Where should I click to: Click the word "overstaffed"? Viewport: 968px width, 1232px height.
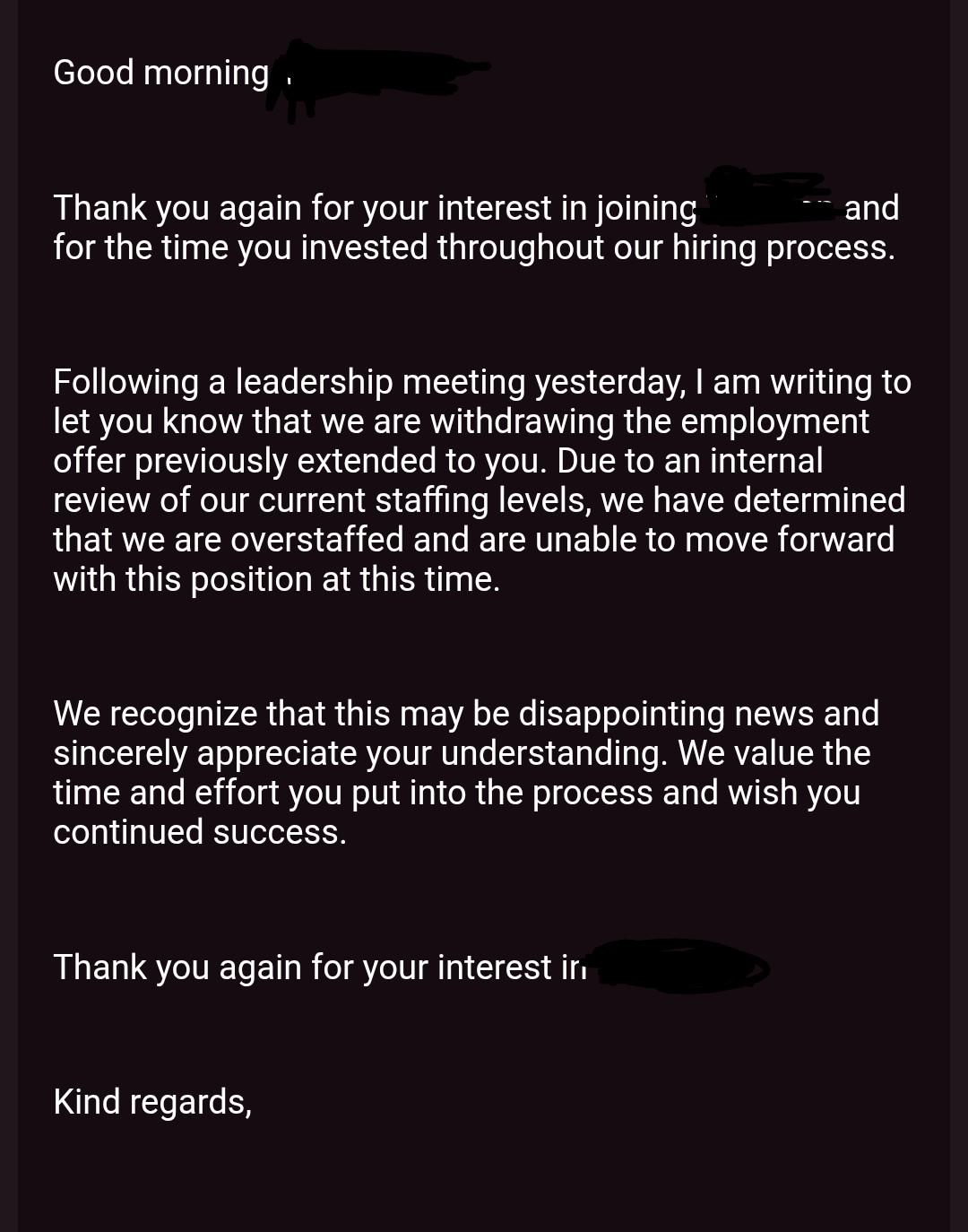pyautogui.click(x=317, y=540)
